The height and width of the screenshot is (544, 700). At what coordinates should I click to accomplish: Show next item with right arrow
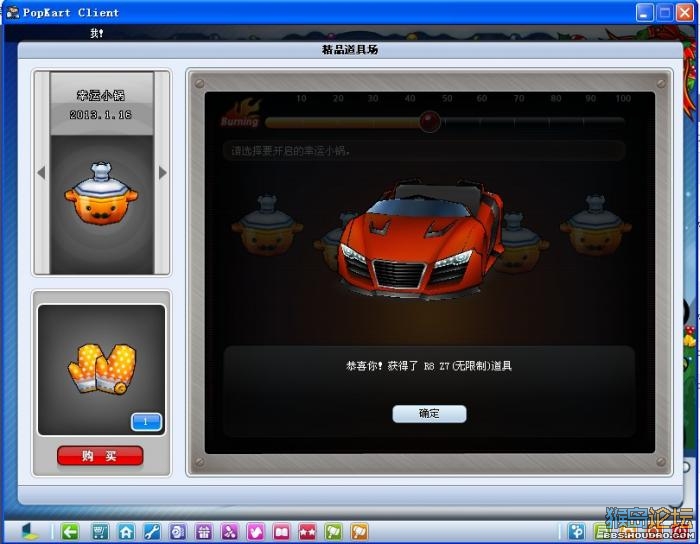[x=162, y=173]
